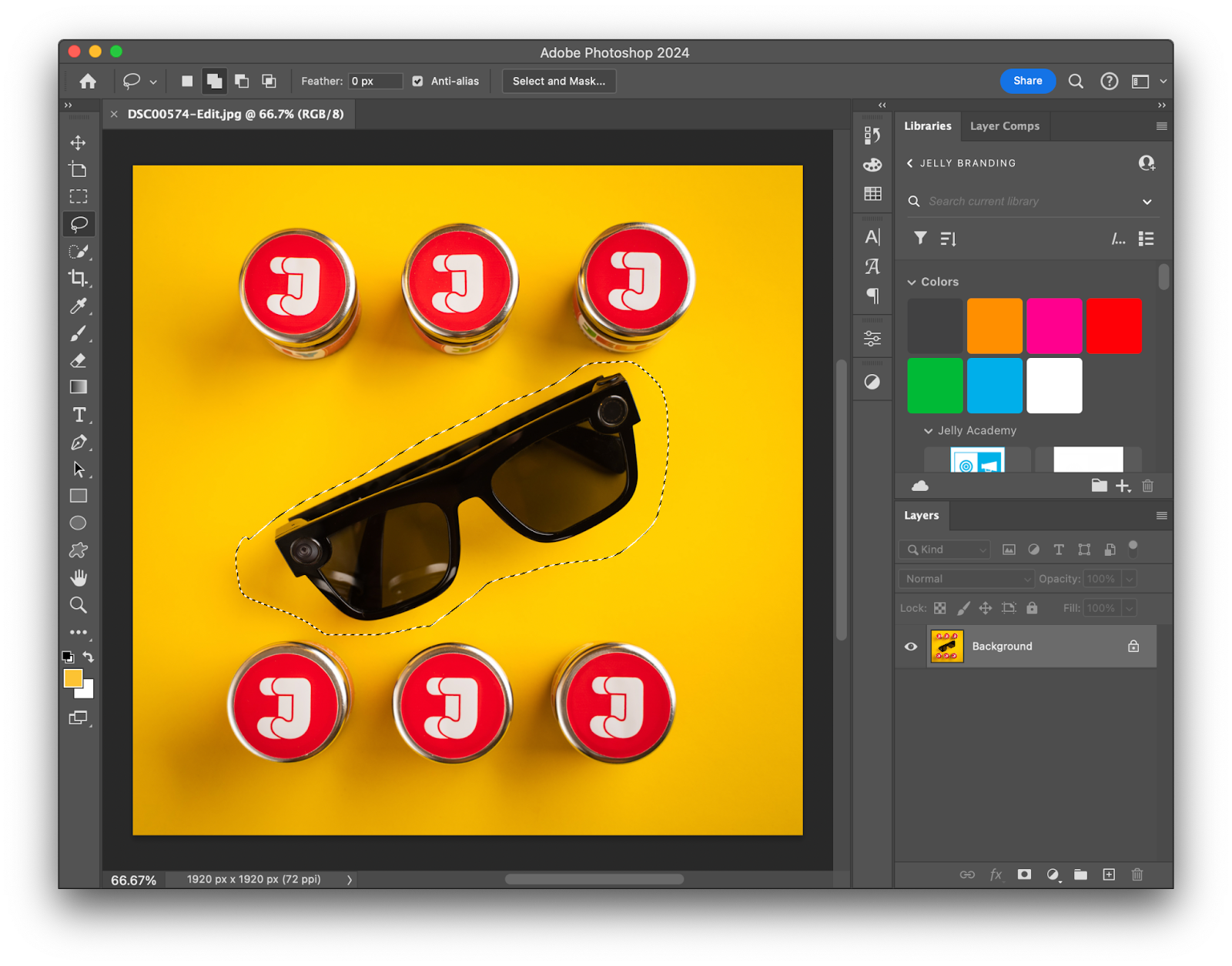Collapse the Colors section
This screenshot has width=1232, height=966.
click(x=912, y=282)
